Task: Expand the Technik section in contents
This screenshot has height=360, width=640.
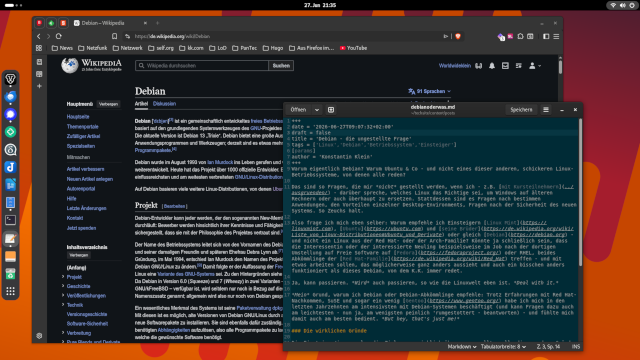Action: [63, 305]
